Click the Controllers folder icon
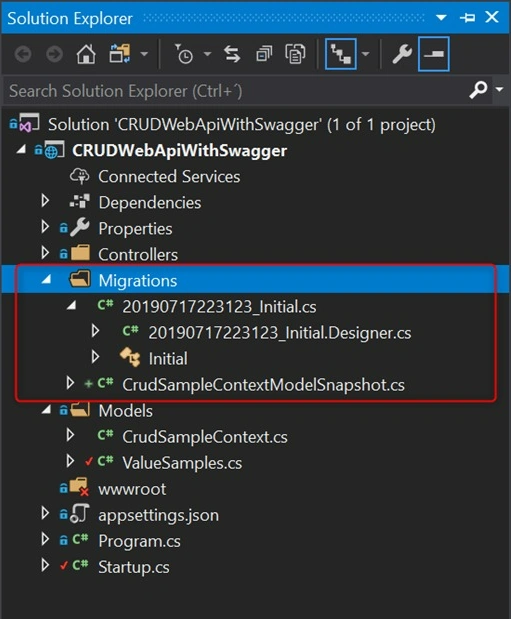Viewport: 511px width, 619px height. coord(80,253)
